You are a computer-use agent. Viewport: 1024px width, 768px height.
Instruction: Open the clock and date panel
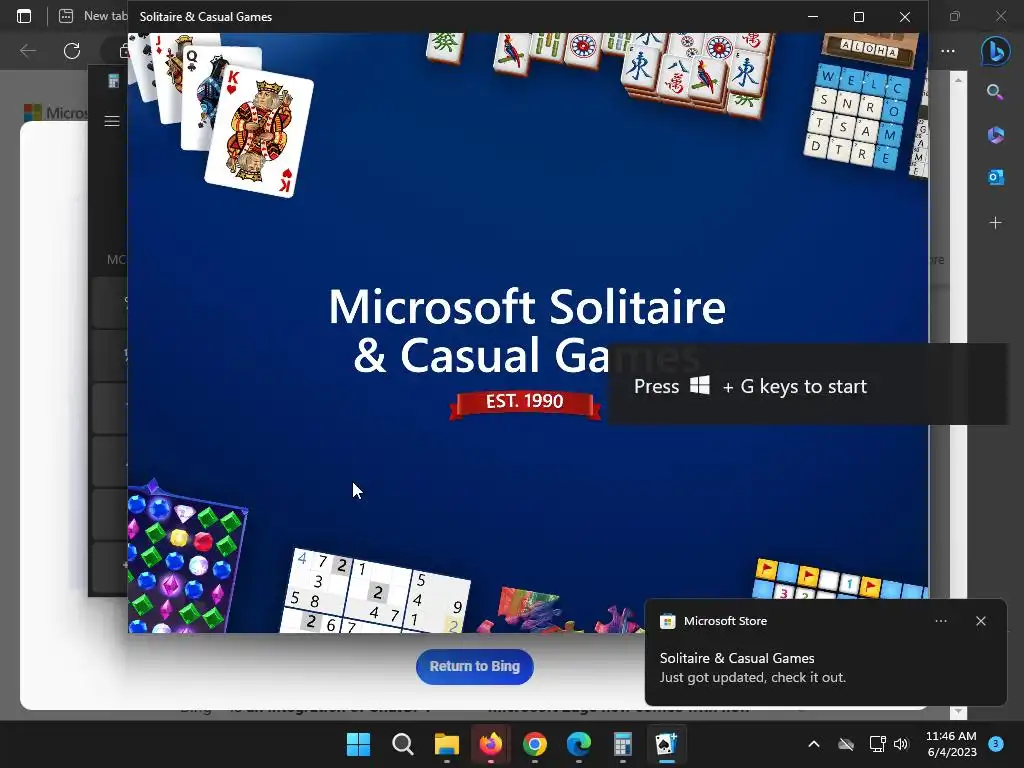[x=951, y=744]
